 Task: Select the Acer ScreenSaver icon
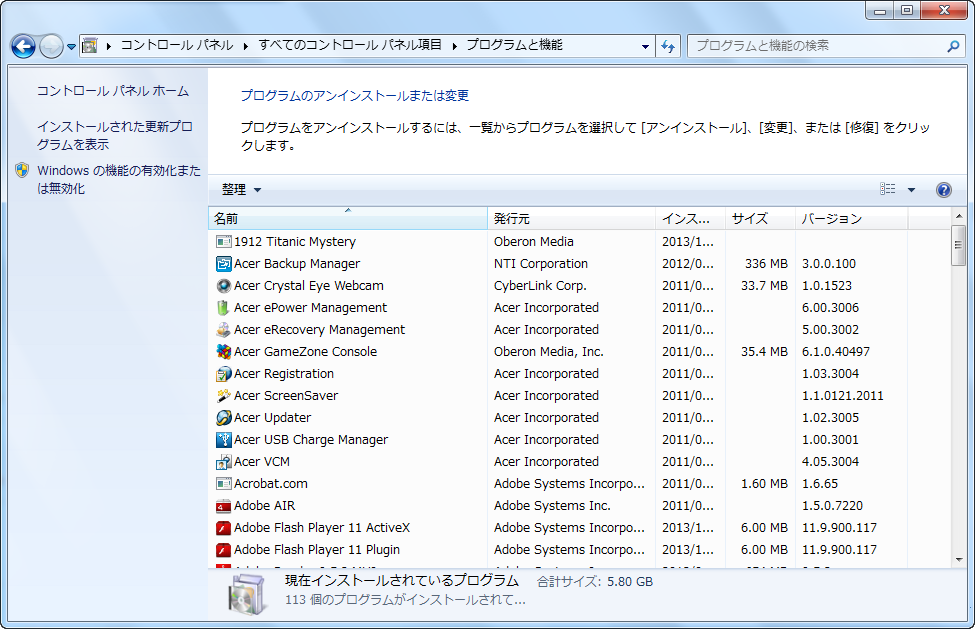click(x=223, y=396)
